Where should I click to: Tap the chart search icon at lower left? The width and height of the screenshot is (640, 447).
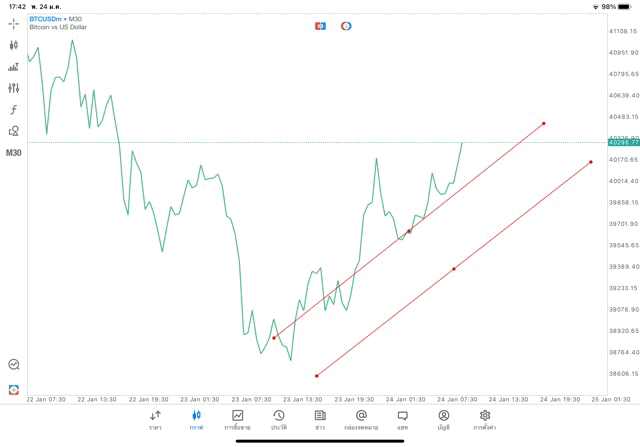tap(14, 365)
